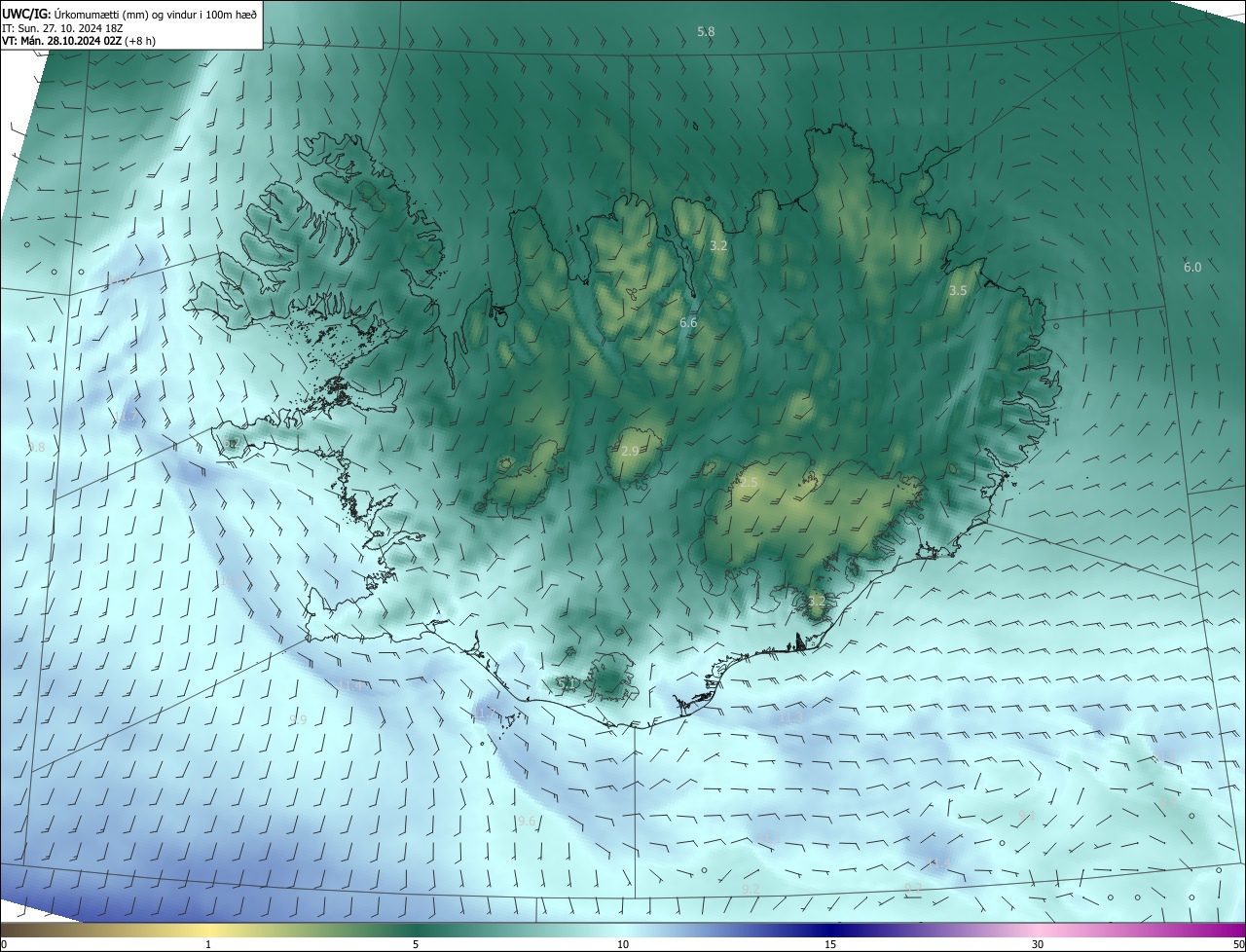The image size is (1246, 952).
Task: Click the 5.1 value label on the map
Action: (567, 683)
